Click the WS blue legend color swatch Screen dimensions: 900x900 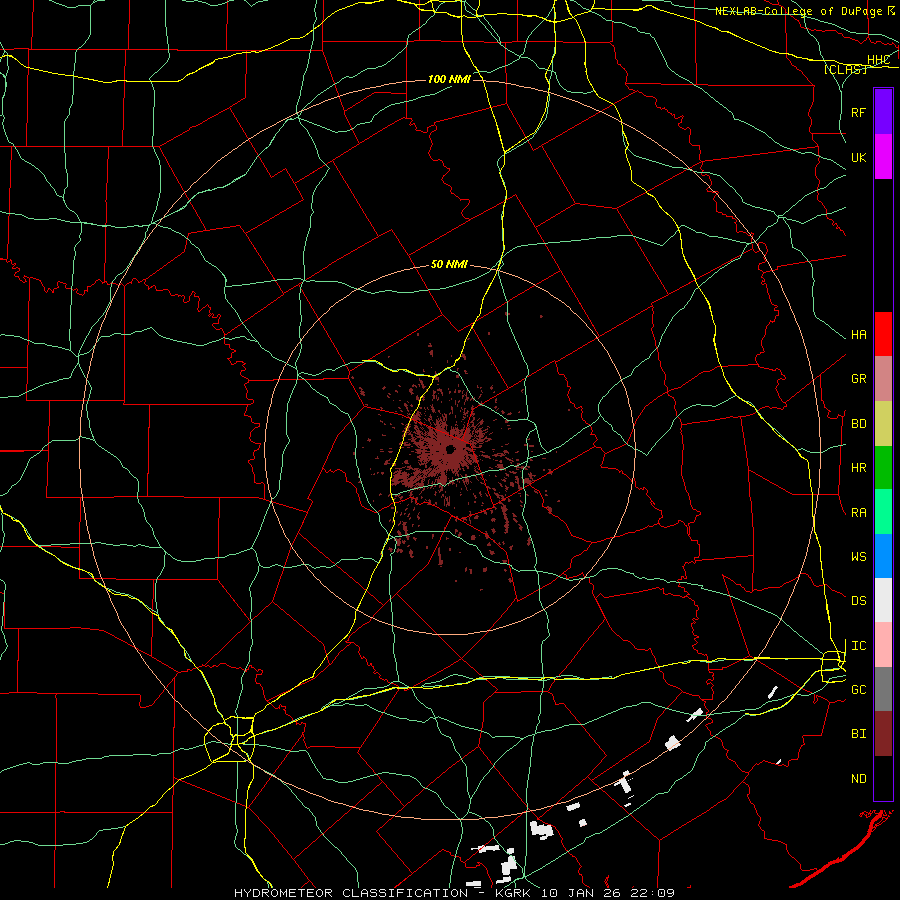coord(883,556)
